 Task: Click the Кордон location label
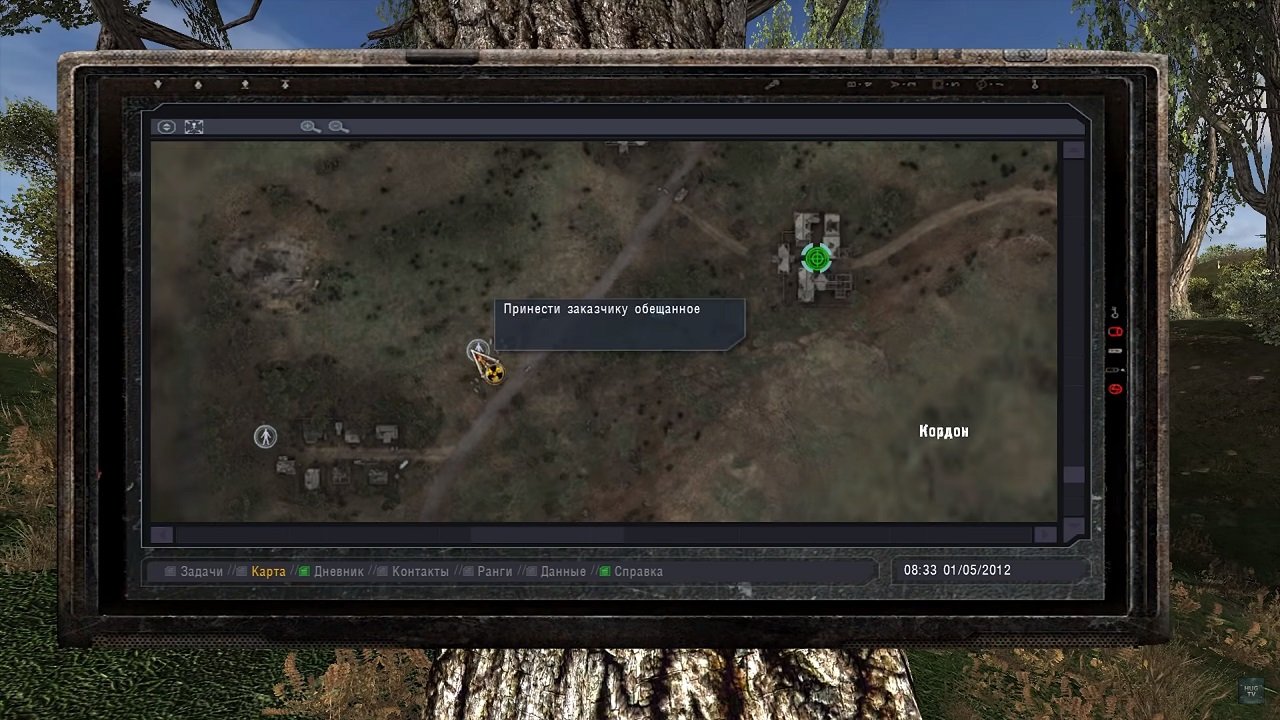944,431
